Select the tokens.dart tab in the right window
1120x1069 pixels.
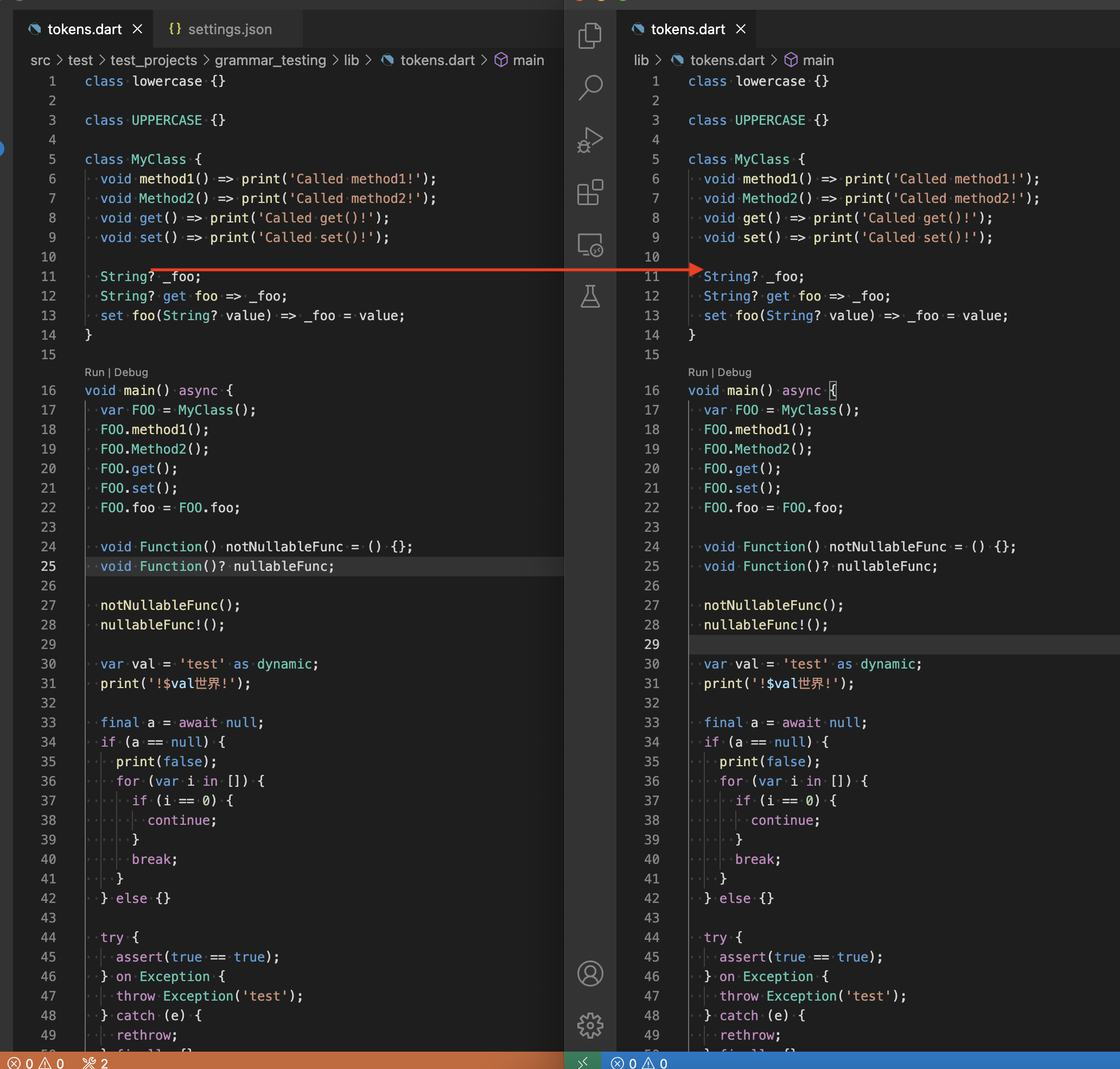(688, 29)
